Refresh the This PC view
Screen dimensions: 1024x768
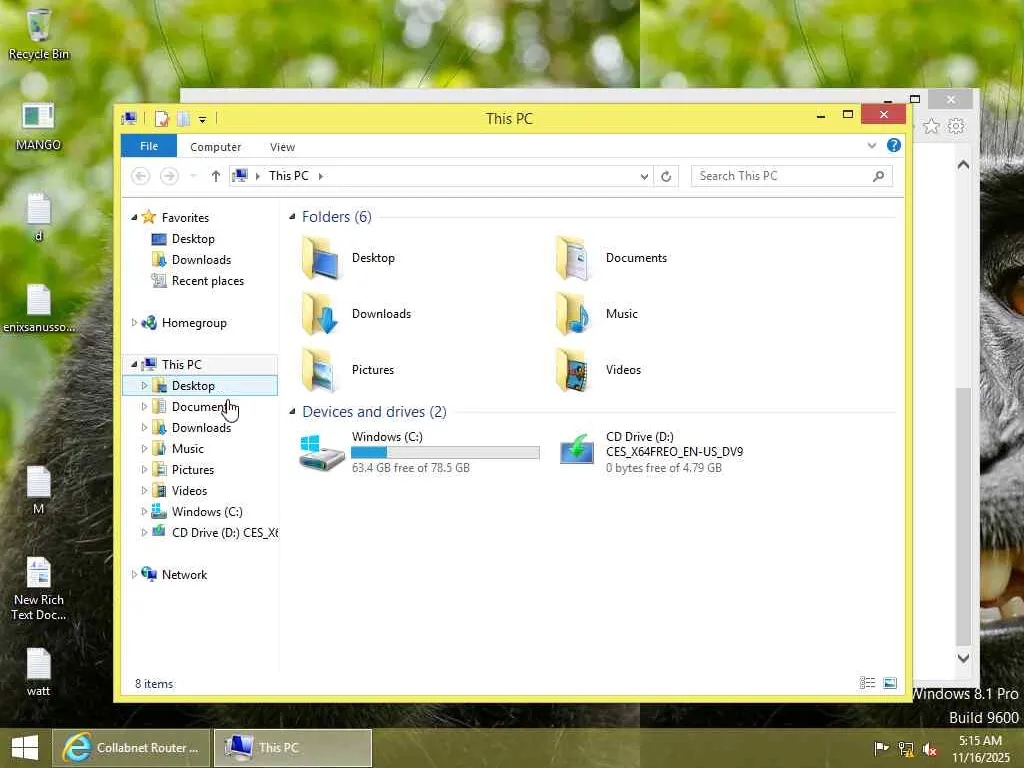tap(666, 176)
